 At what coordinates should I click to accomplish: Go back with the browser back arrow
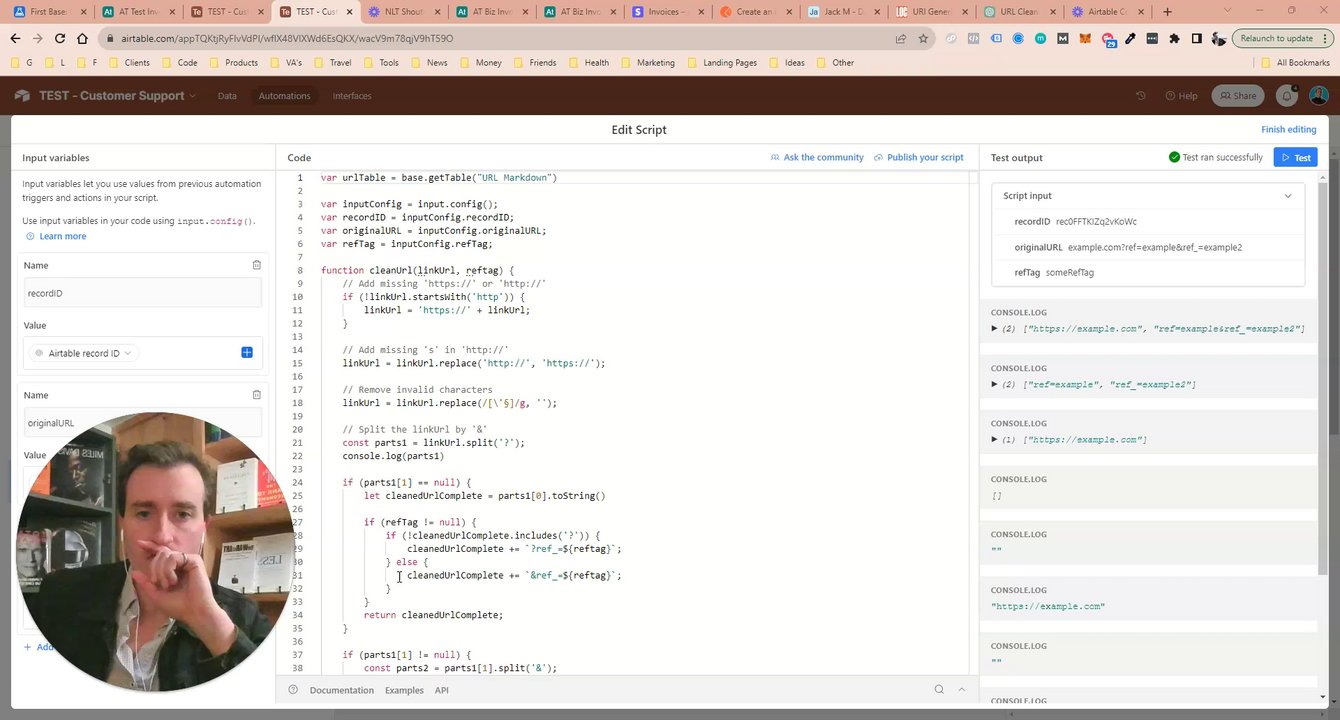point(16,38)
